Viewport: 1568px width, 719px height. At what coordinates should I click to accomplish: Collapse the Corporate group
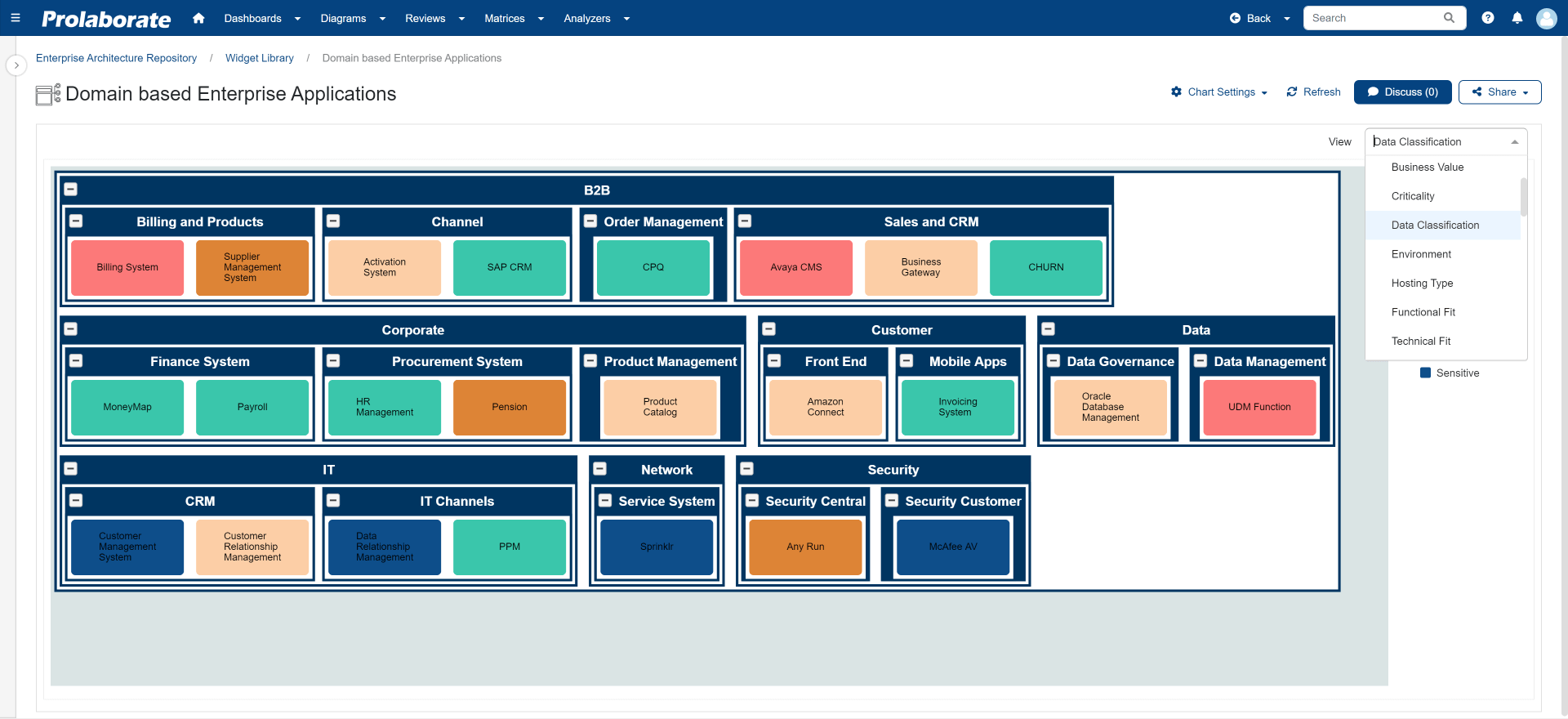coord(71,329)
